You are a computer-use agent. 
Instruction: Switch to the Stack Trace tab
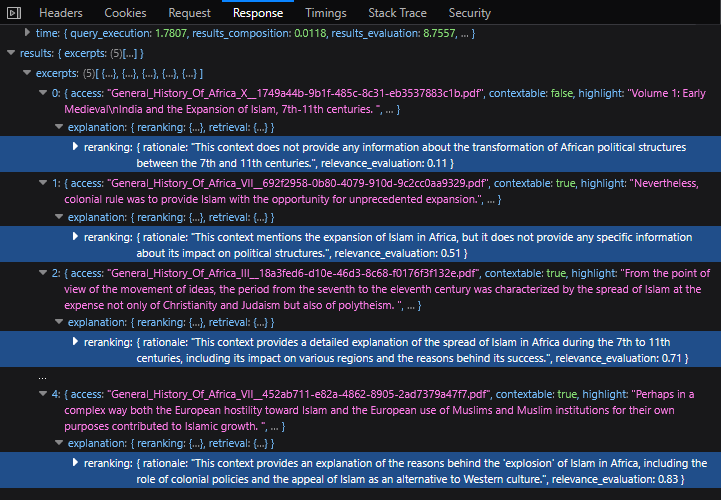[x=397, y=13]
